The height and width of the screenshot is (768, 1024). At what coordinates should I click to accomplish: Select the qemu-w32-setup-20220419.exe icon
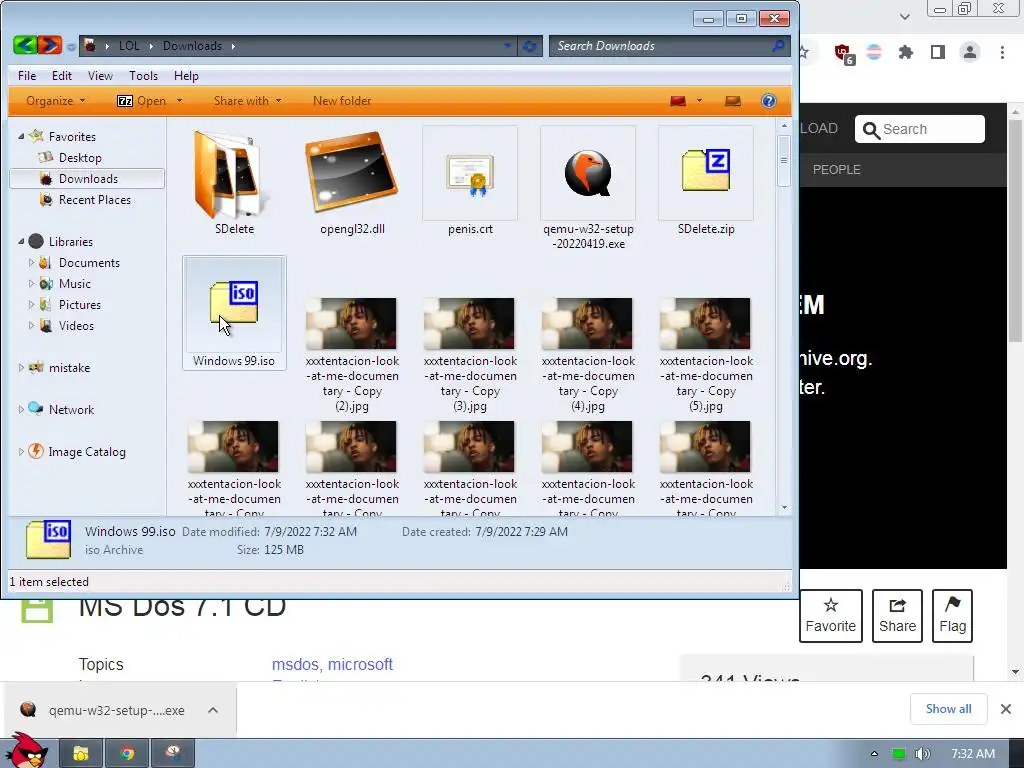[588, 174]
